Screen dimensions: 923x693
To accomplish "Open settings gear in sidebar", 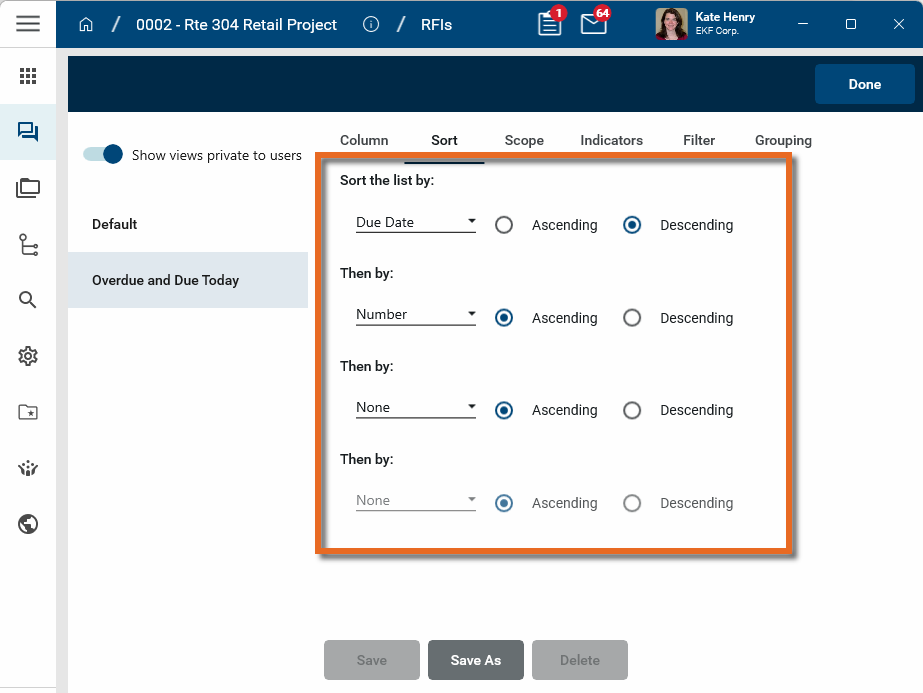I will (28, 356).
